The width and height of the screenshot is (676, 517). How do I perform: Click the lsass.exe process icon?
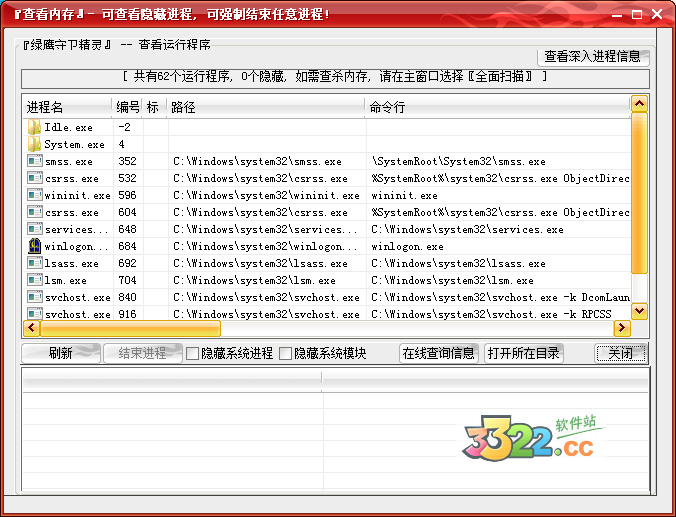(x=34, y=263)
